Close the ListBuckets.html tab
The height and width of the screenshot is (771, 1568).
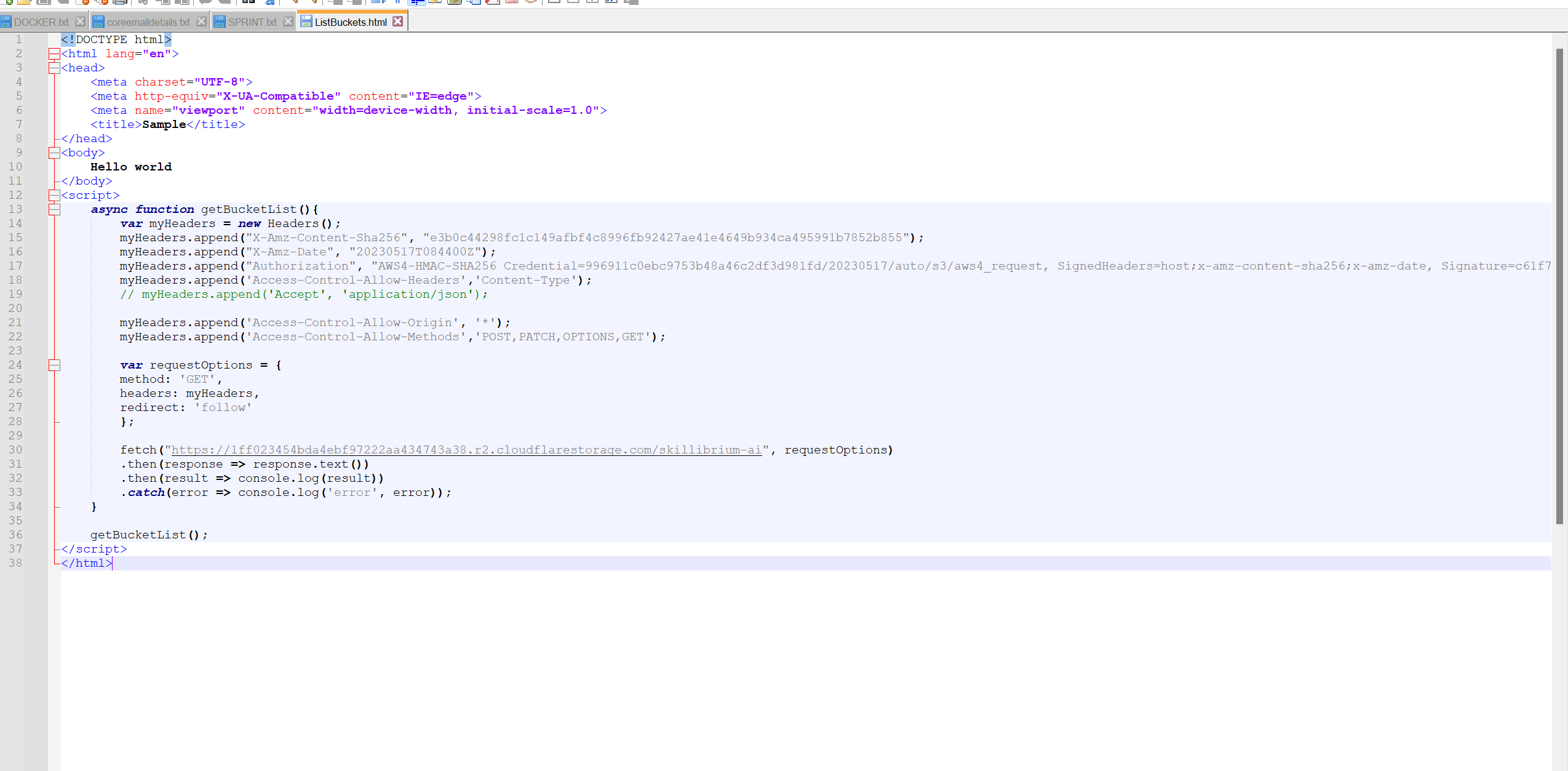tap(398, 22)
